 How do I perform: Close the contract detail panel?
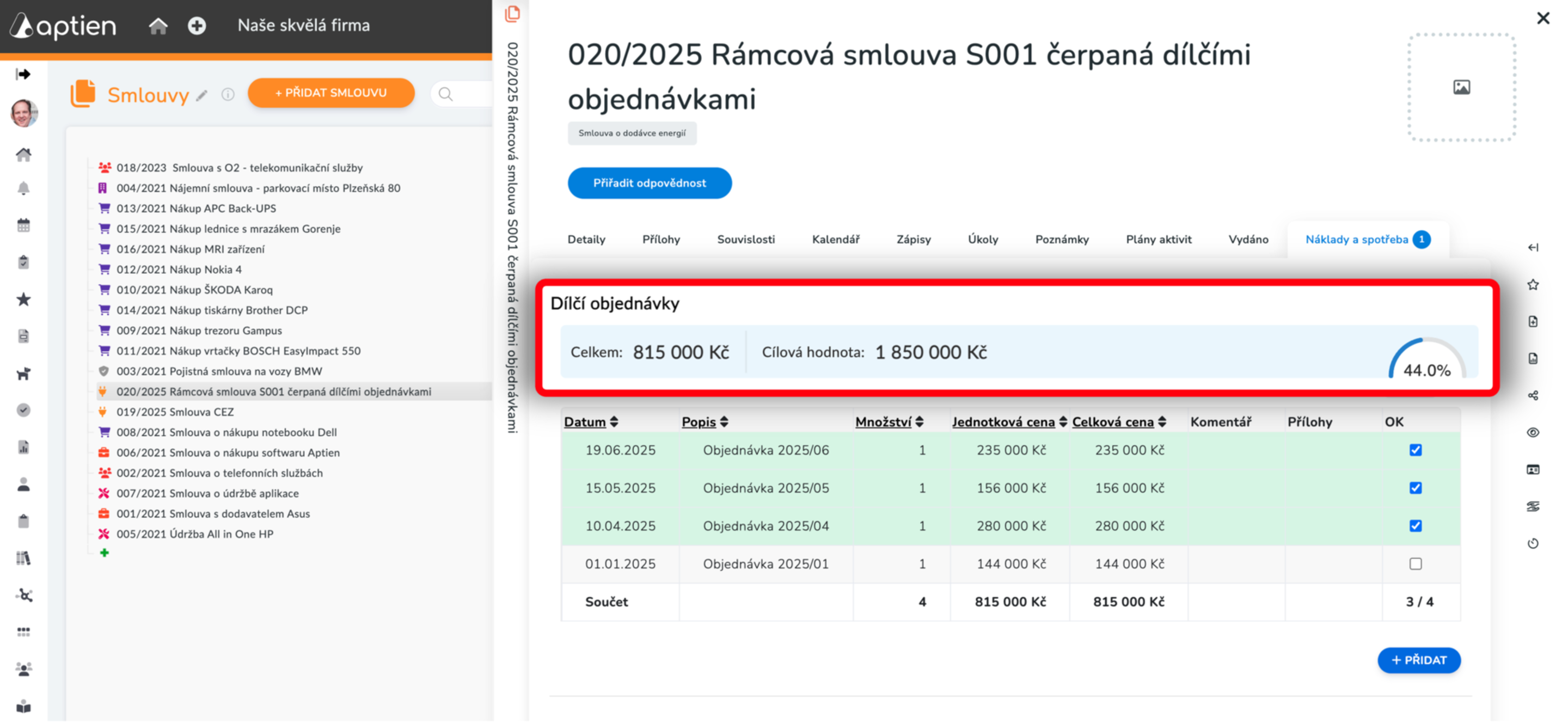pos(1542,17)
